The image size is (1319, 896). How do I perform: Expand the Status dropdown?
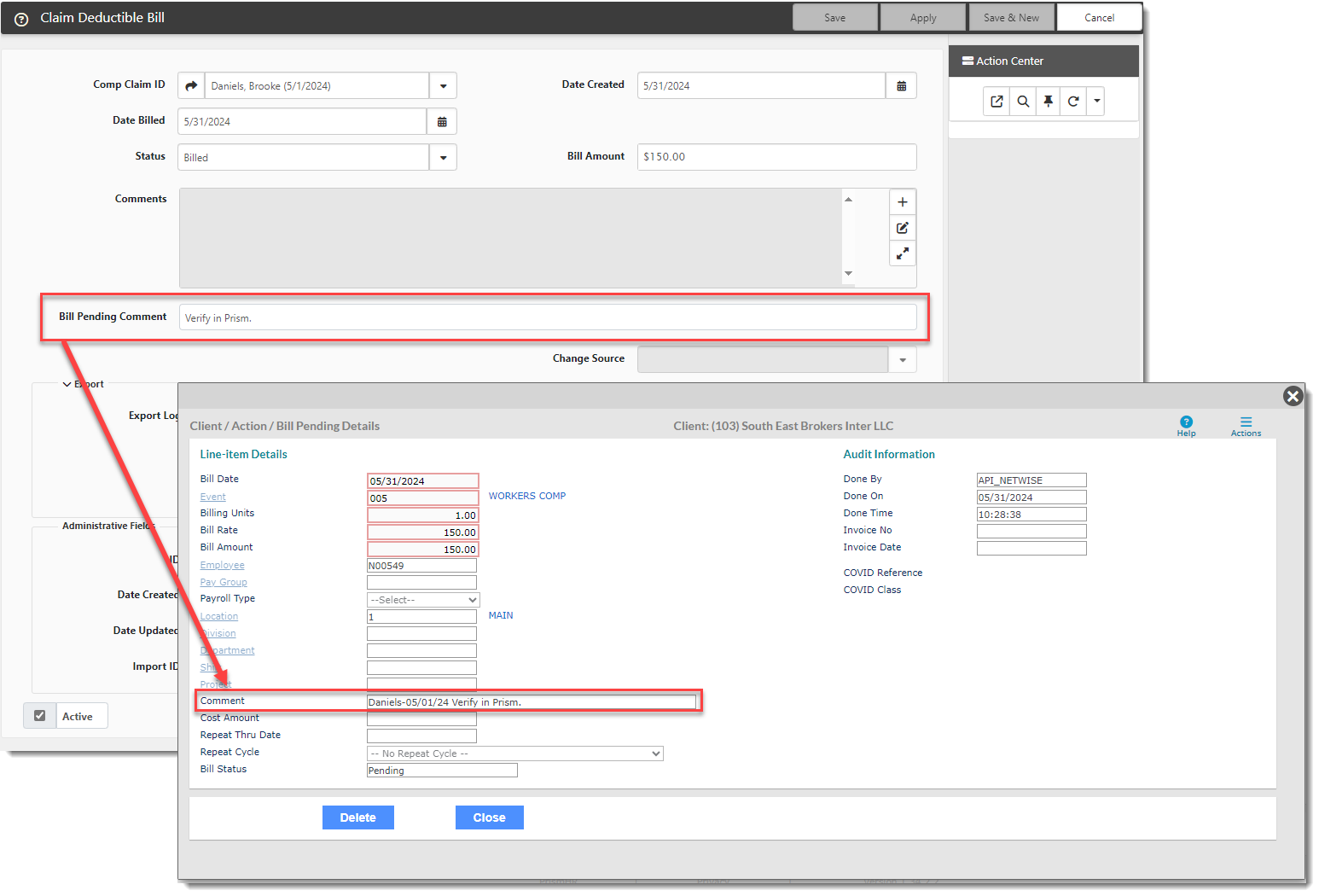tap(443, 158)
